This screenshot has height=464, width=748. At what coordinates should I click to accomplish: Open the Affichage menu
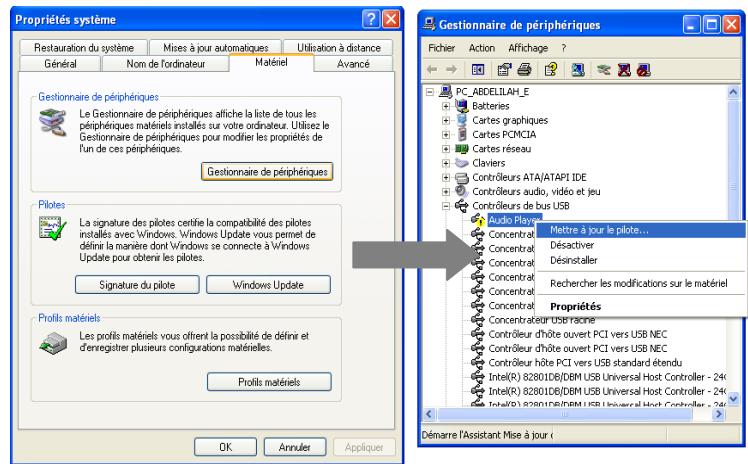pos(528,47)
